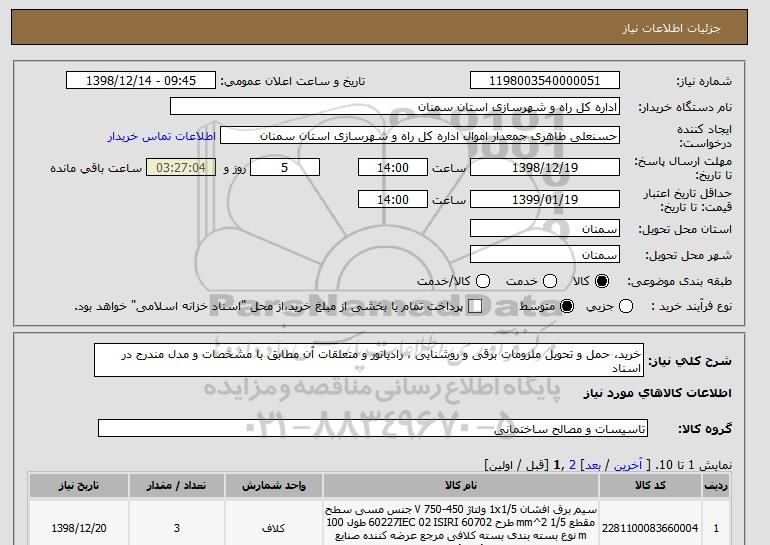Click the نام دستگاه خریدار field
Viewport: 770px width, 545px height.
tap(395, 107)
